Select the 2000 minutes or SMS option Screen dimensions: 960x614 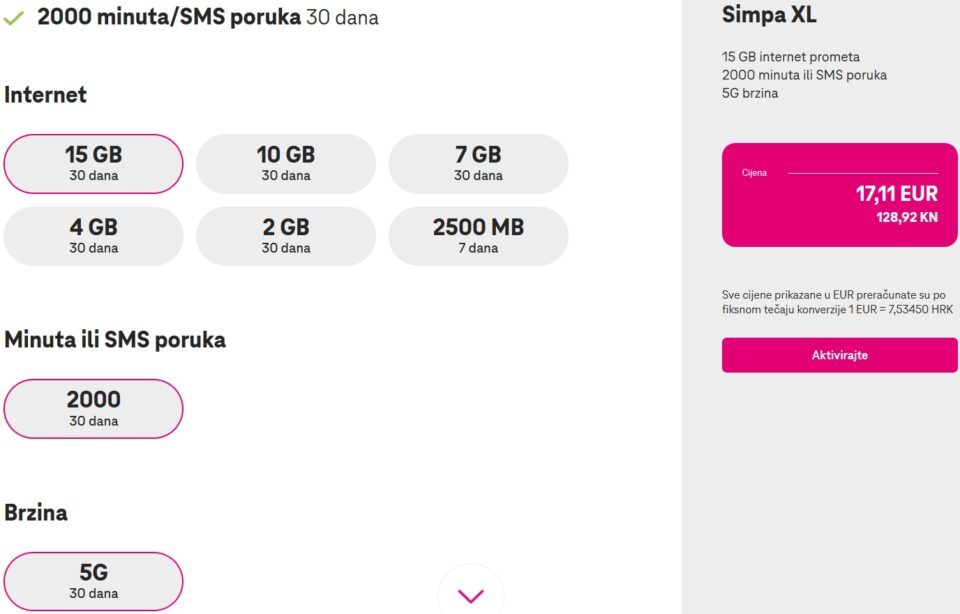93,408
